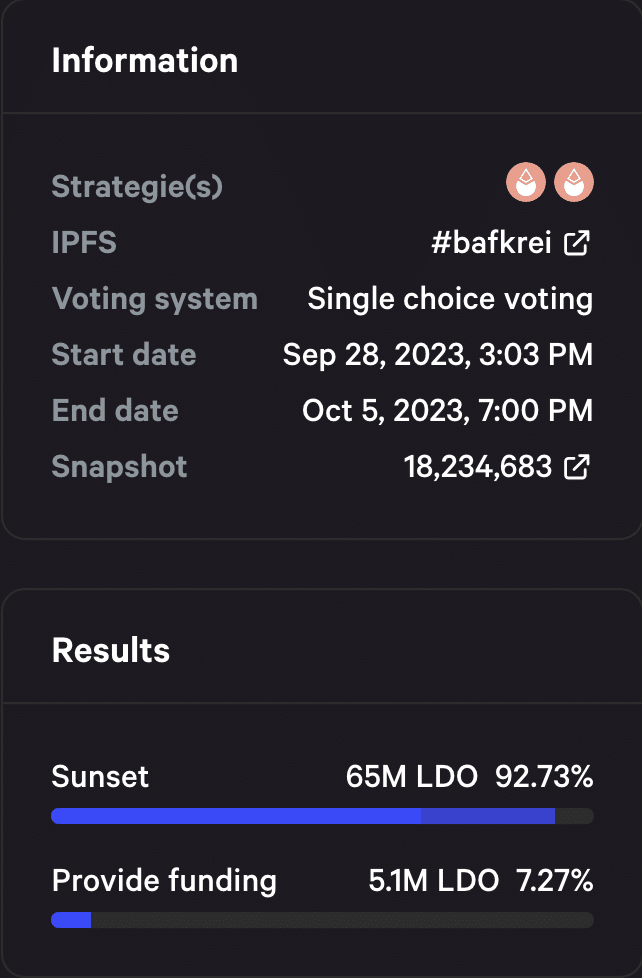
Task: Click the Provide funding option label
Action: coord(164,881)
